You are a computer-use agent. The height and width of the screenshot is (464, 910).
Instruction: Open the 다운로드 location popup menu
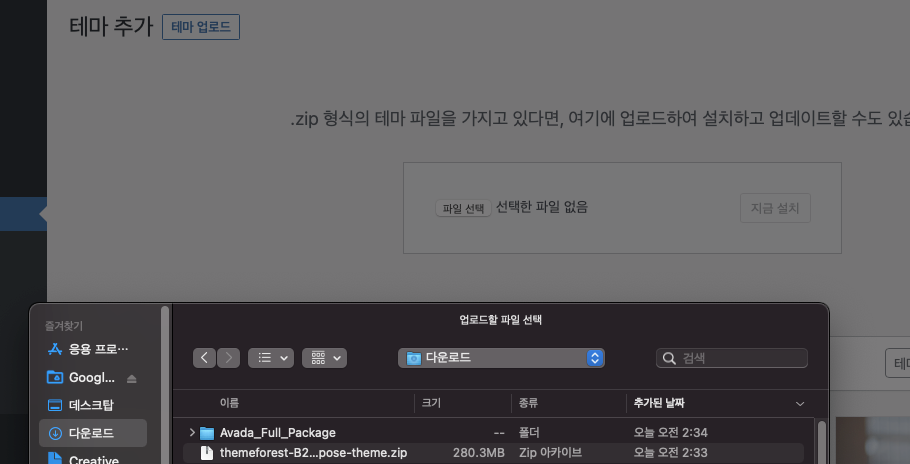[501, 358]
